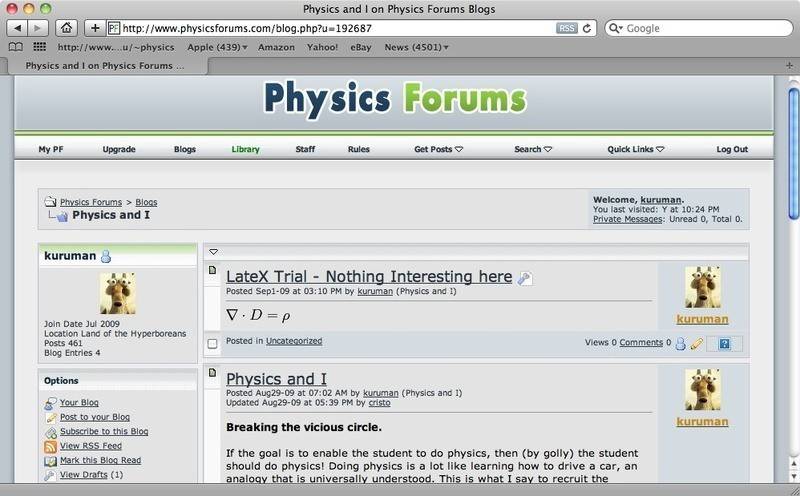The image size is (800, 496).
Task: Click the pencil icon beside Post to your Blog
Action: [x=51, y=418]
